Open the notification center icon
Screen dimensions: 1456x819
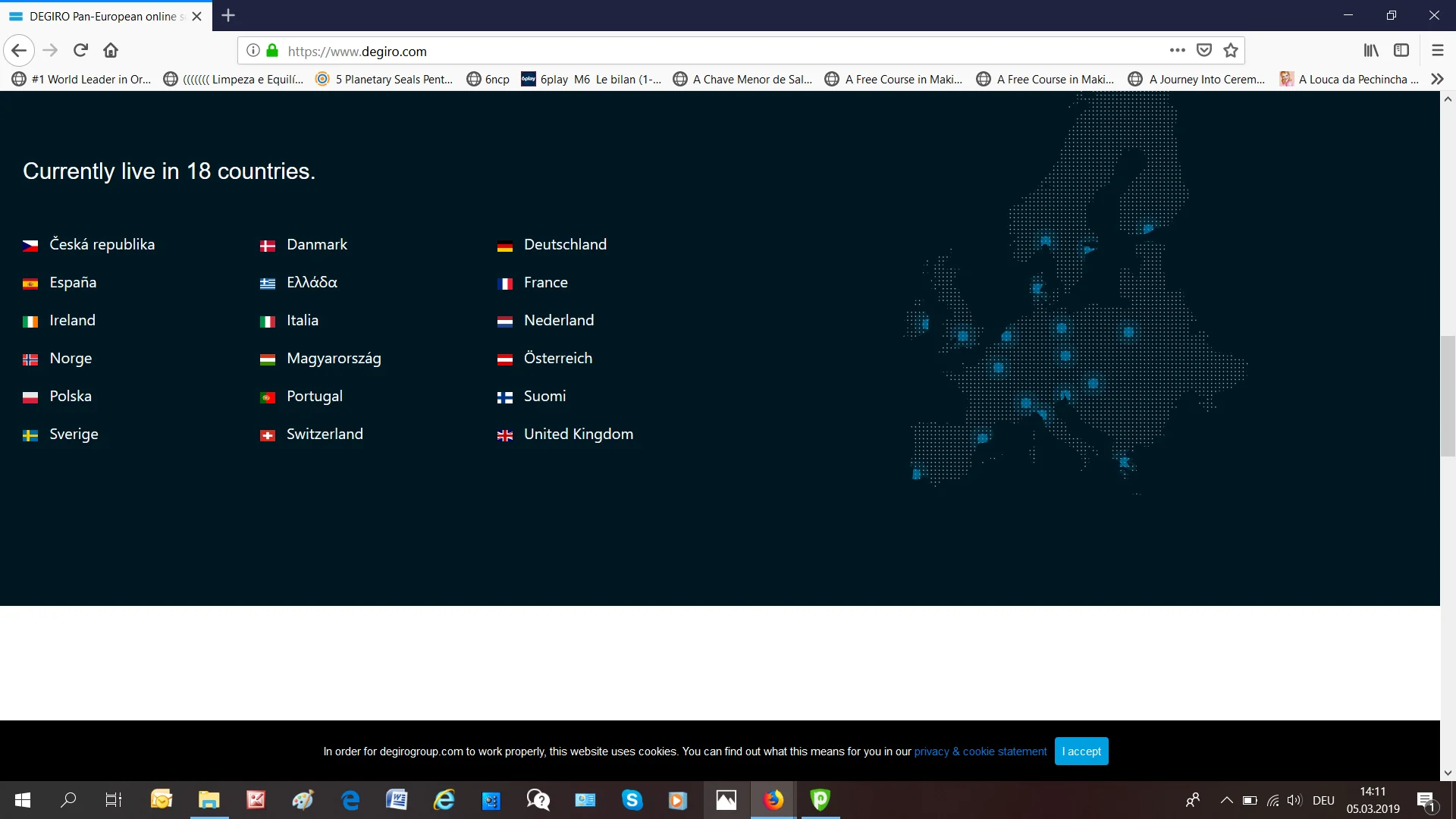1426,801
